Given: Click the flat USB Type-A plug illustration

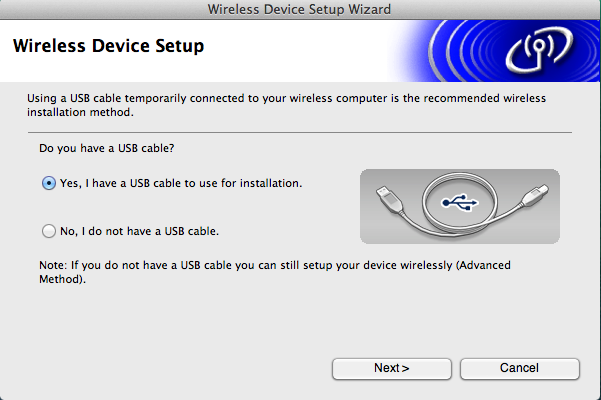Looking at the screenshot, I should (389, 199).
